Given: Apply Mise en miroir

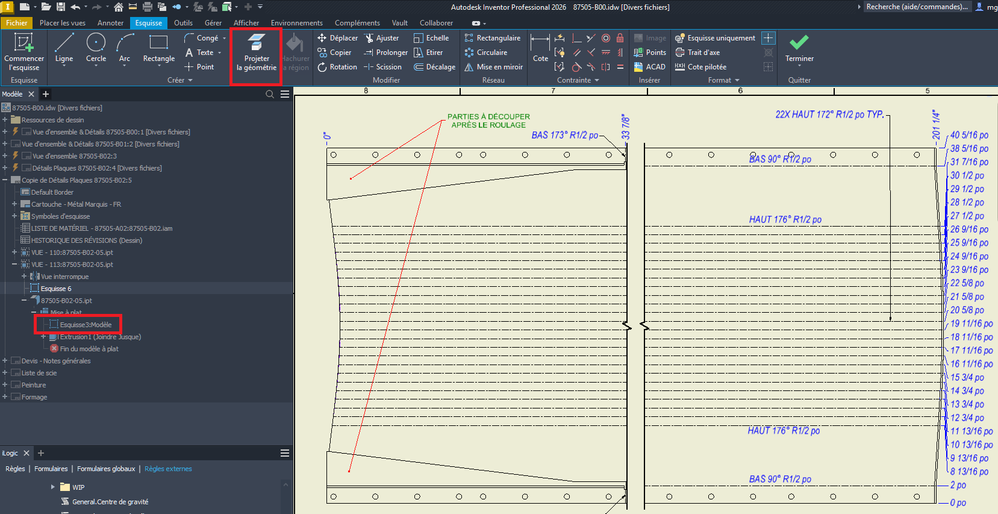Looking at the screenshot, I should (x=493, y=67).
